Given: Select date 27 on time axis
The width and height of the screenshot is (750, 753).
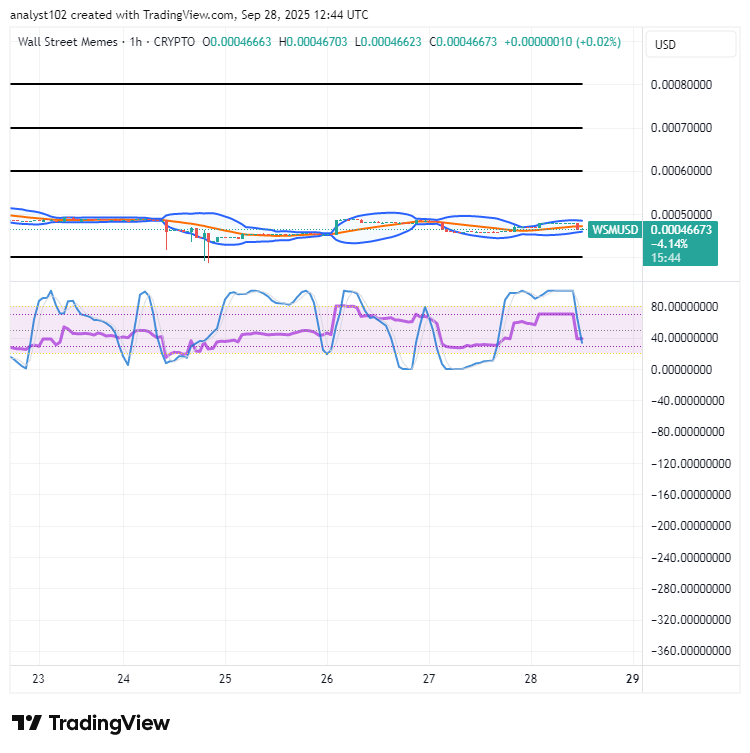Looking at the screenshot, I should tap(429, 679).
